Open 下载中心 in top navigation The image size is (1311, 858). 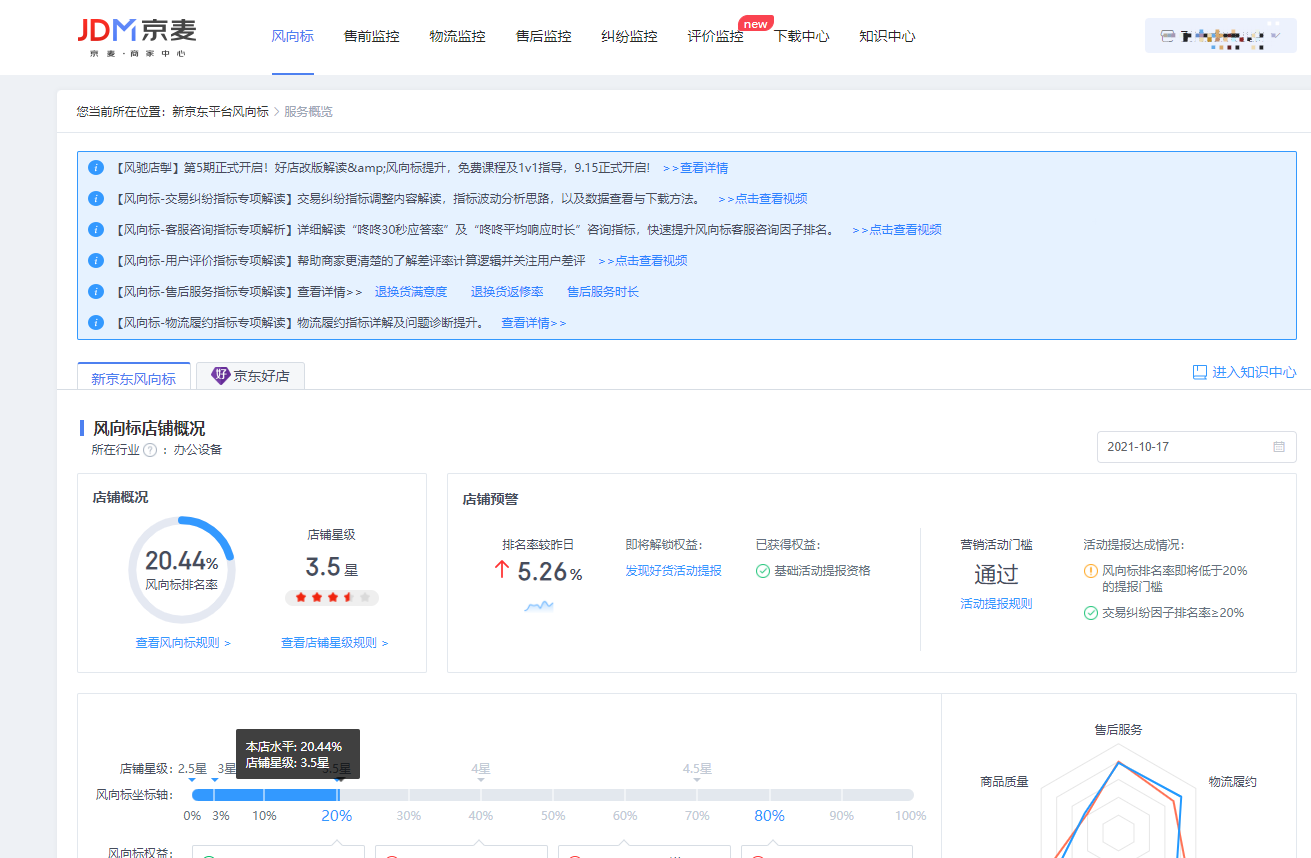point(801,36)
